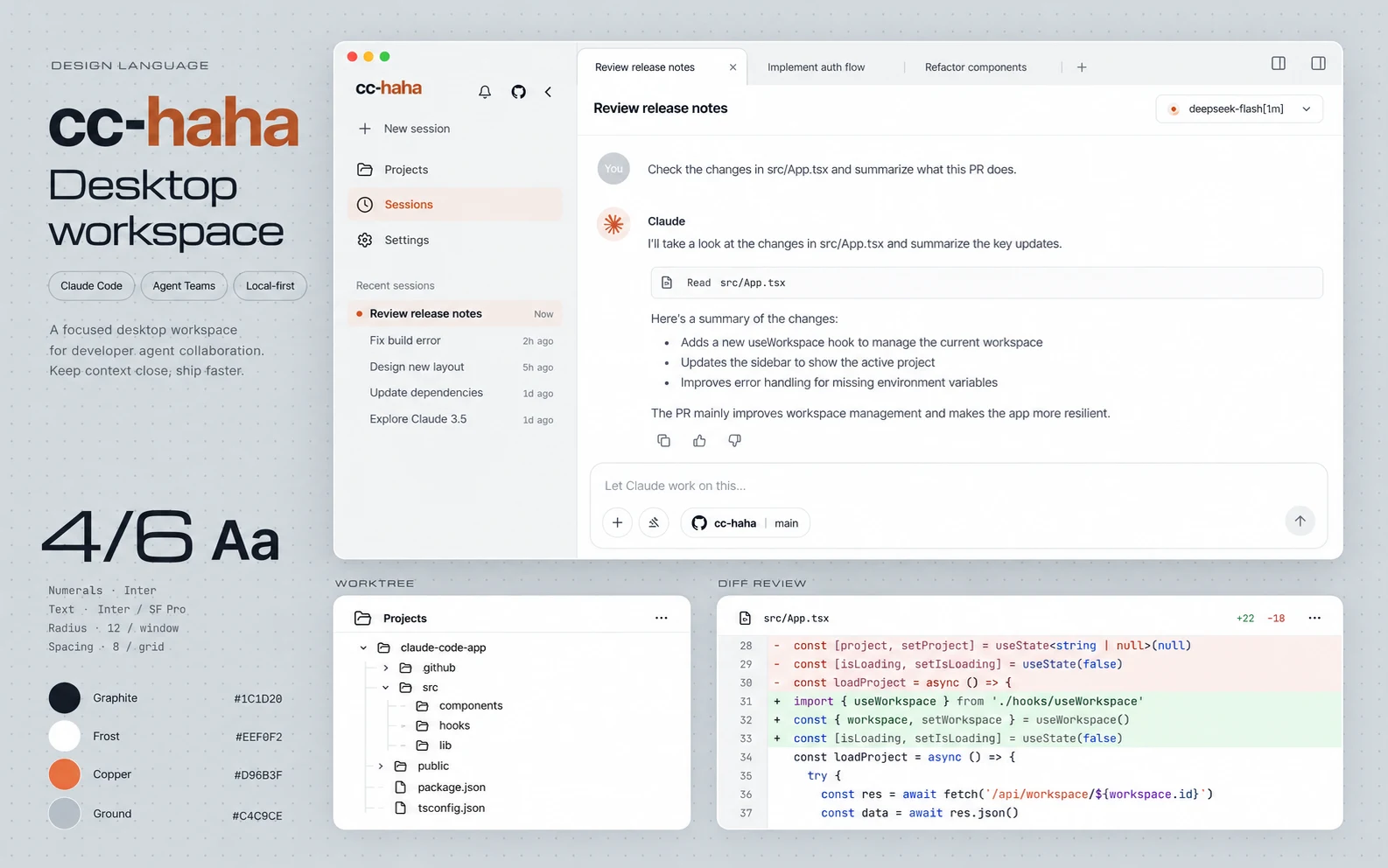The image size is (1388, 868).
Task: Open more options in Projects worktree panel
Action: tap(662, 618)
